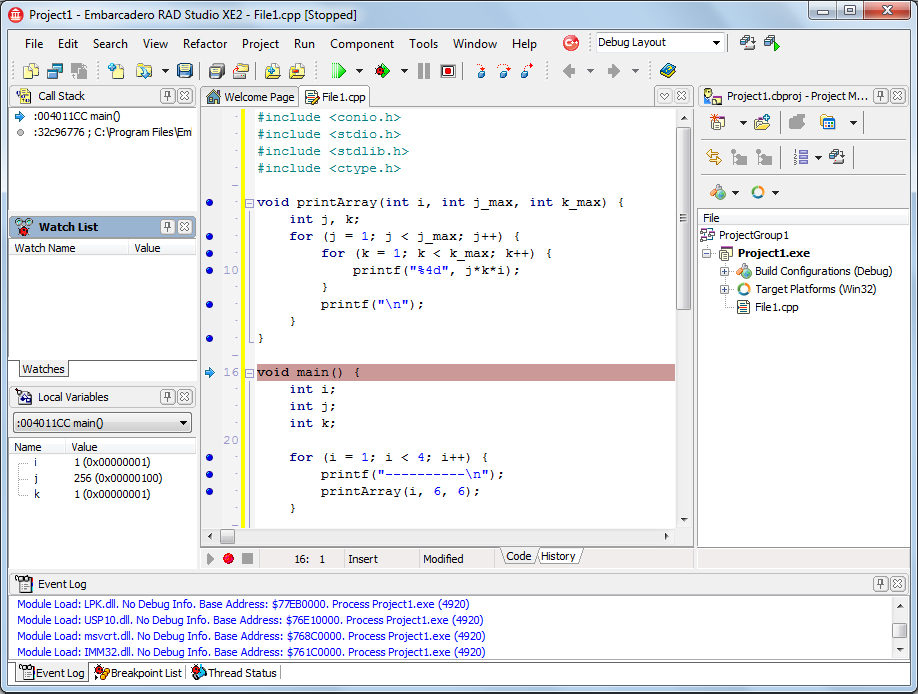Open the Run Without Debugging dropdown arrow
This screenshot has width=918, height=694.
[x=404, y=71]
